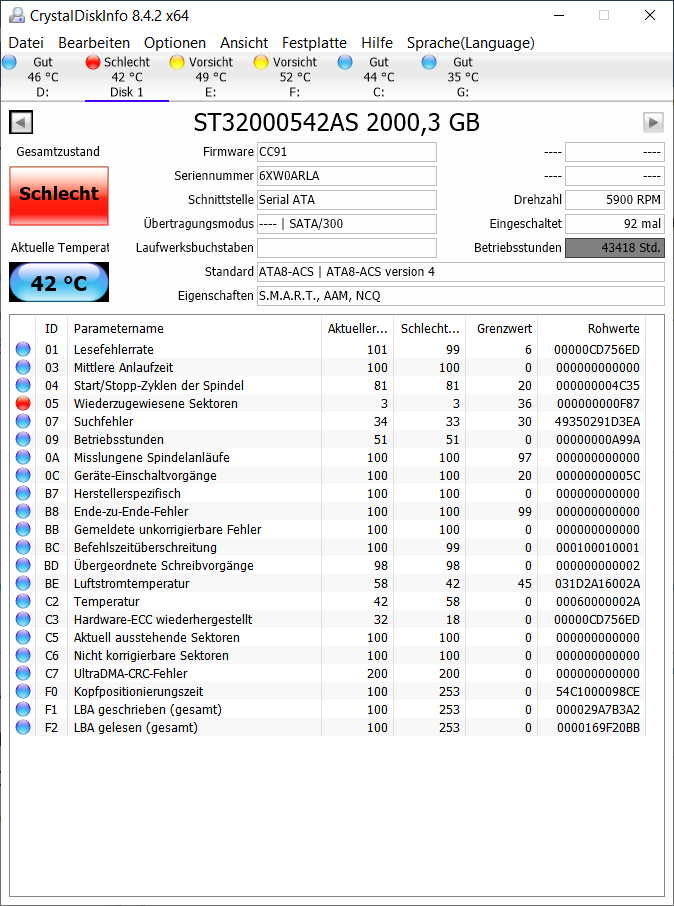
Task: Click the status orb of Start/Stopp-Zyklen row
Action: [23, 385]
